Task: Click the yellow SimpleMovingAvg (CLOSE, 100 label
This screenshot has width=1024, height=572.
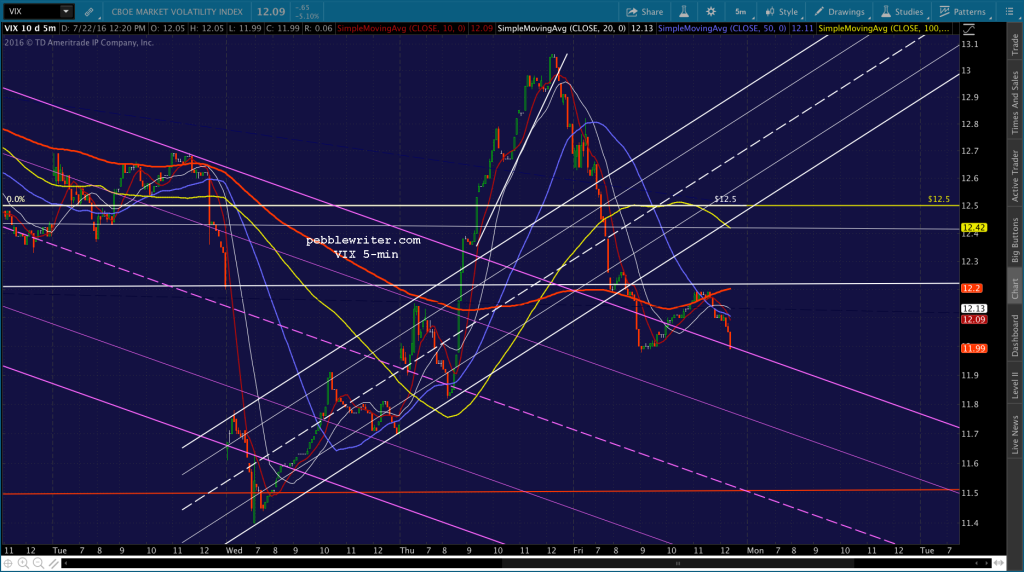Action: click(884, 29)
